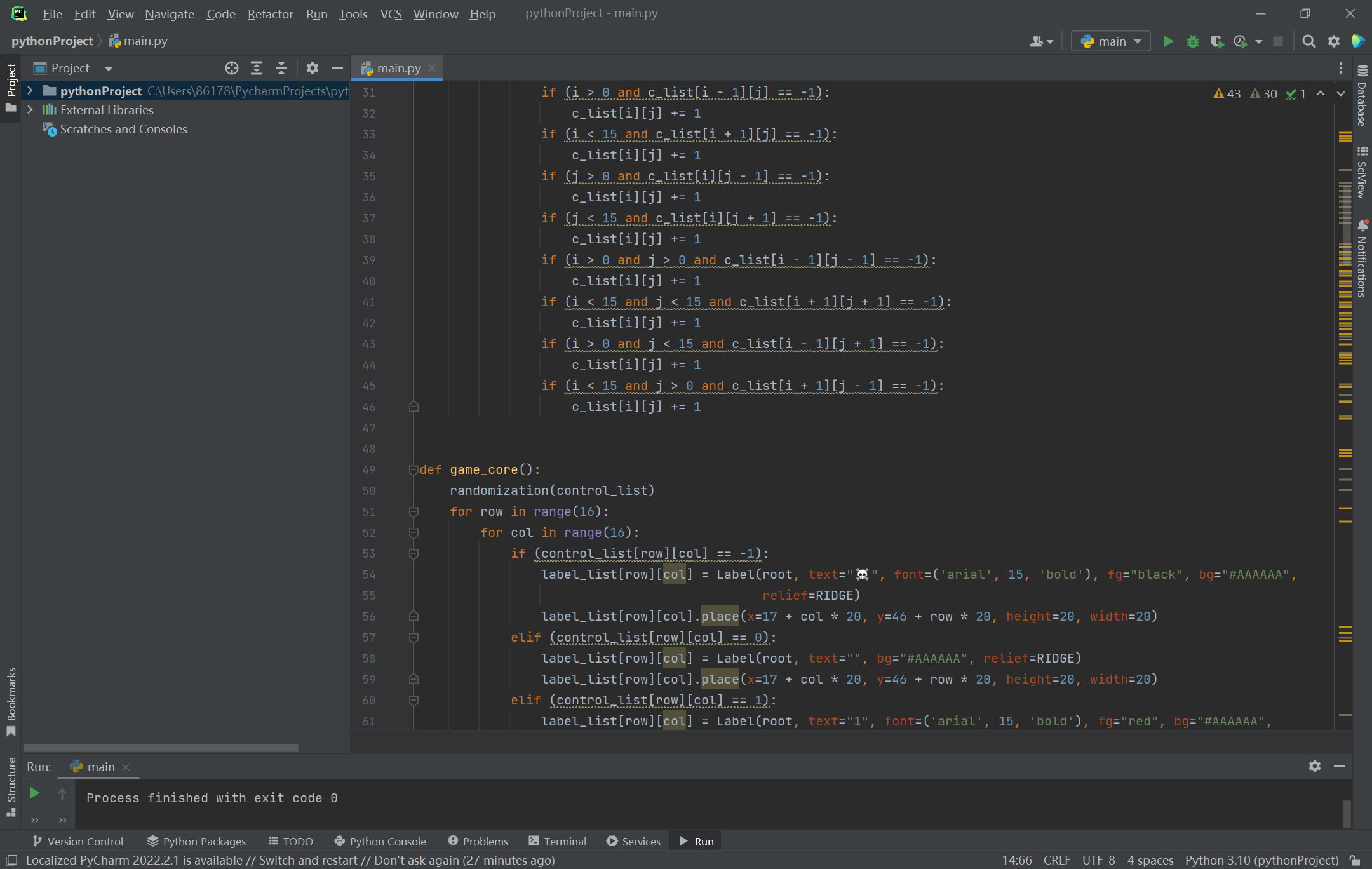
Task: Open Python Console tool window
Action: [x=380, y=841]
